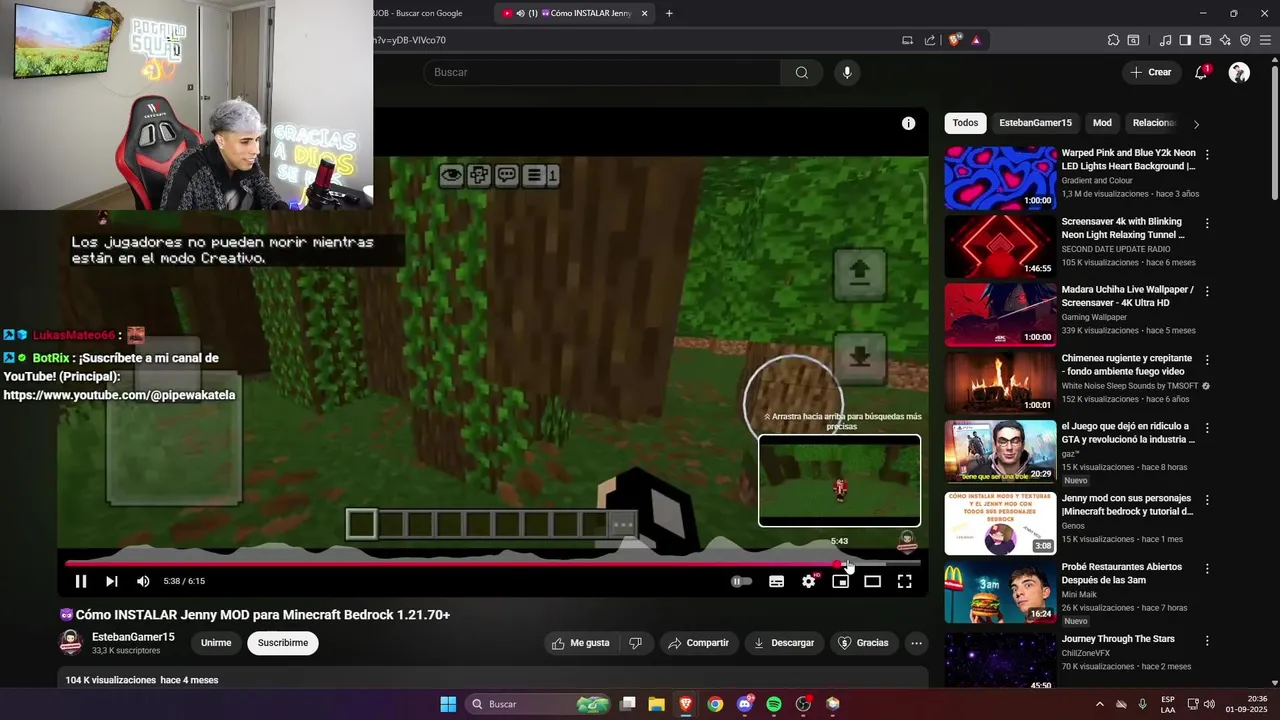The width and height of the screenshot is (1280, 720).
Task: Click the share page icon in address bar
Action: click(x=930, y=40)
